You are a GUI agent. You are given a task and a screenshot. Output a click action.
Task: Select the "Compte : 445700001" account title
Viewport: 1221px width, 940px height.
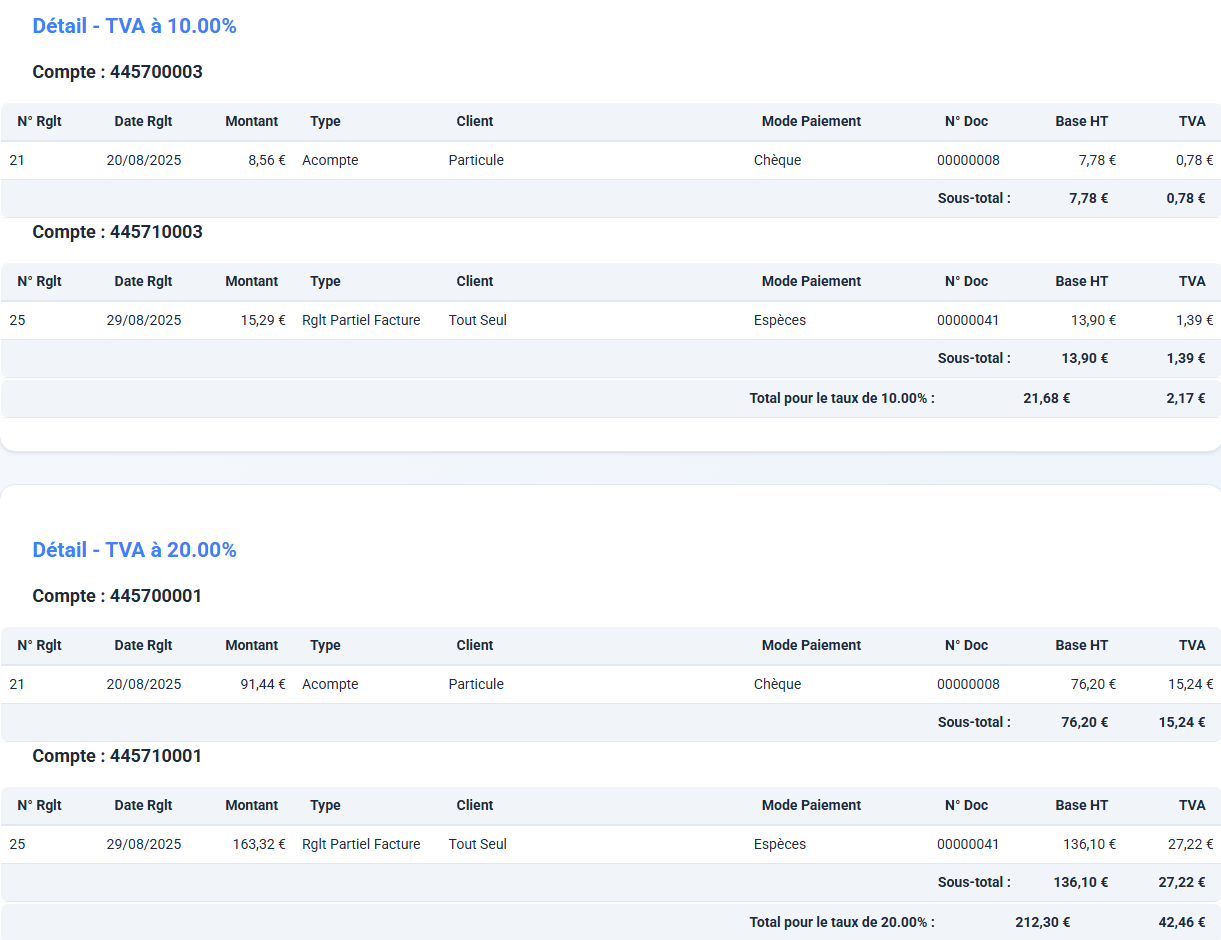117,596
